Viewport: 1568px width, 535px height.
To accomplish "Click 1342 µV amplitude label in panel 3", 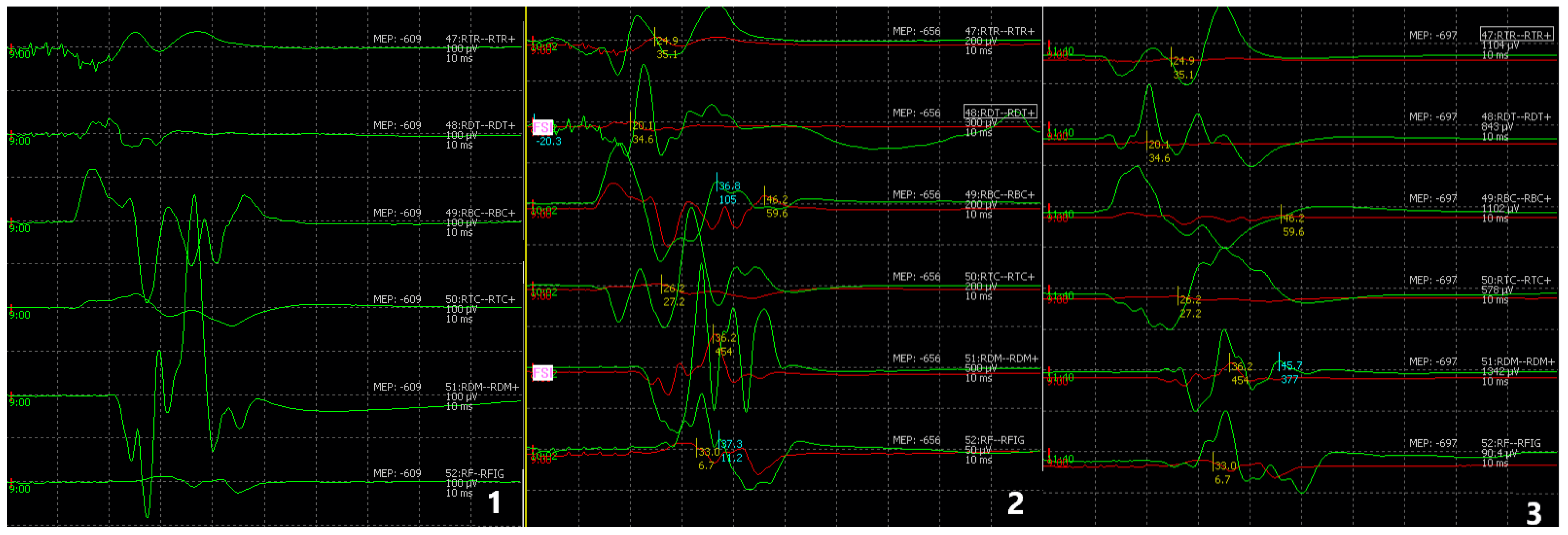I will (x=1501, y=372).
